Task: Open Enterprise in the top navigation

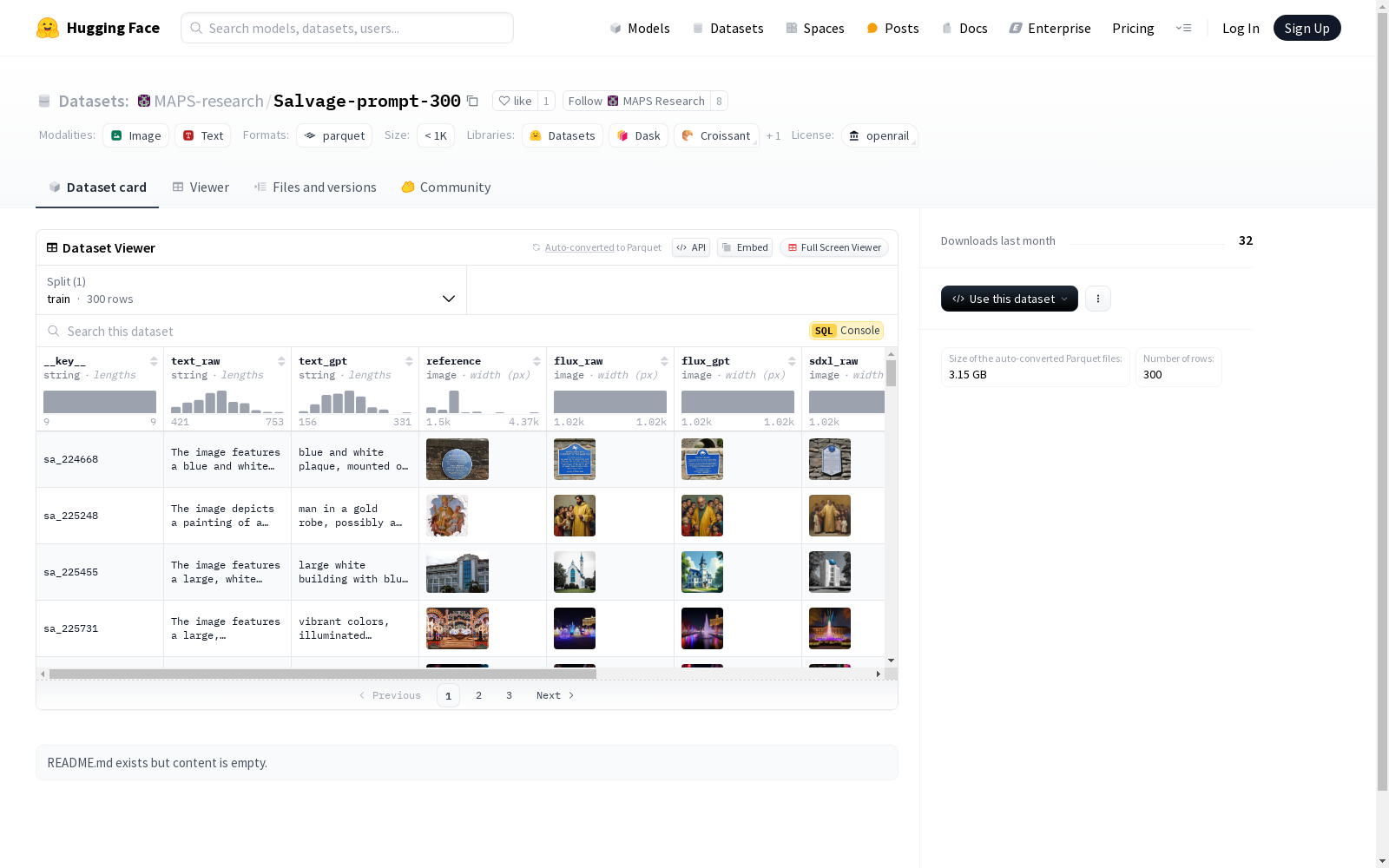Action: pyautogui.click(x=1050, y=28)
